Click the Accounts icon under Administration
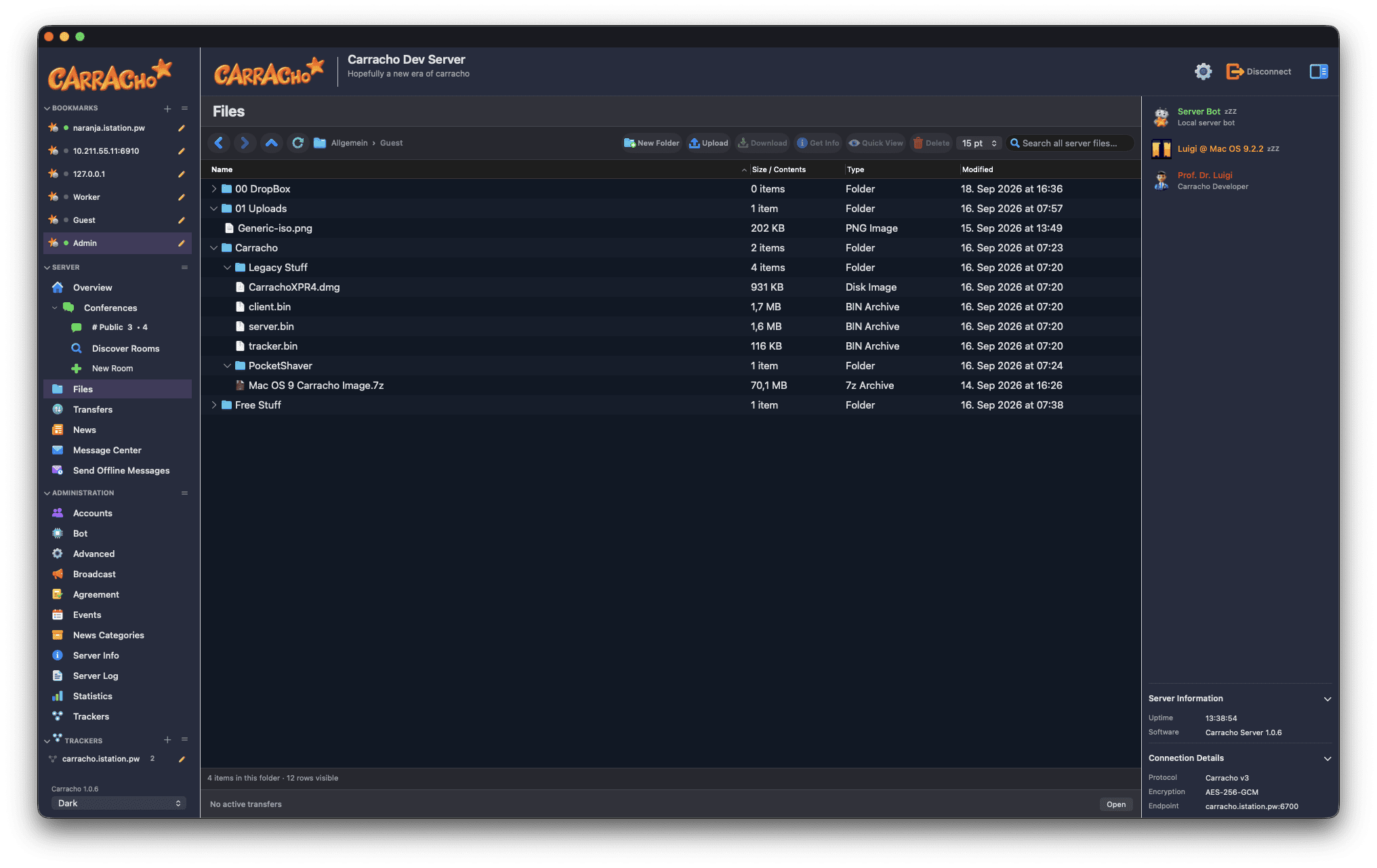Image resolution: width=1377 pixels, height=868 pixels. 58,513
